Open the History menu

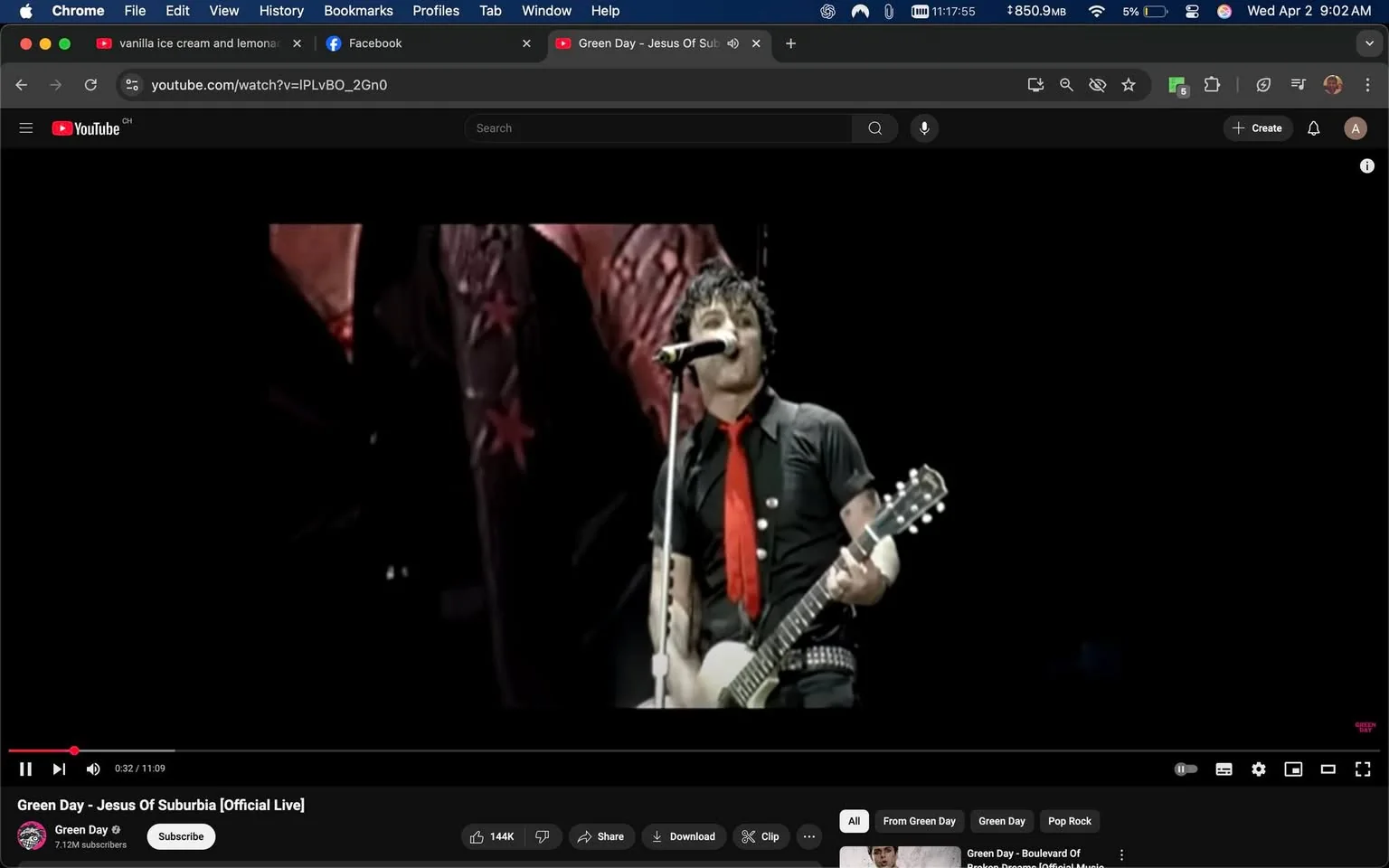pos(281,11)
